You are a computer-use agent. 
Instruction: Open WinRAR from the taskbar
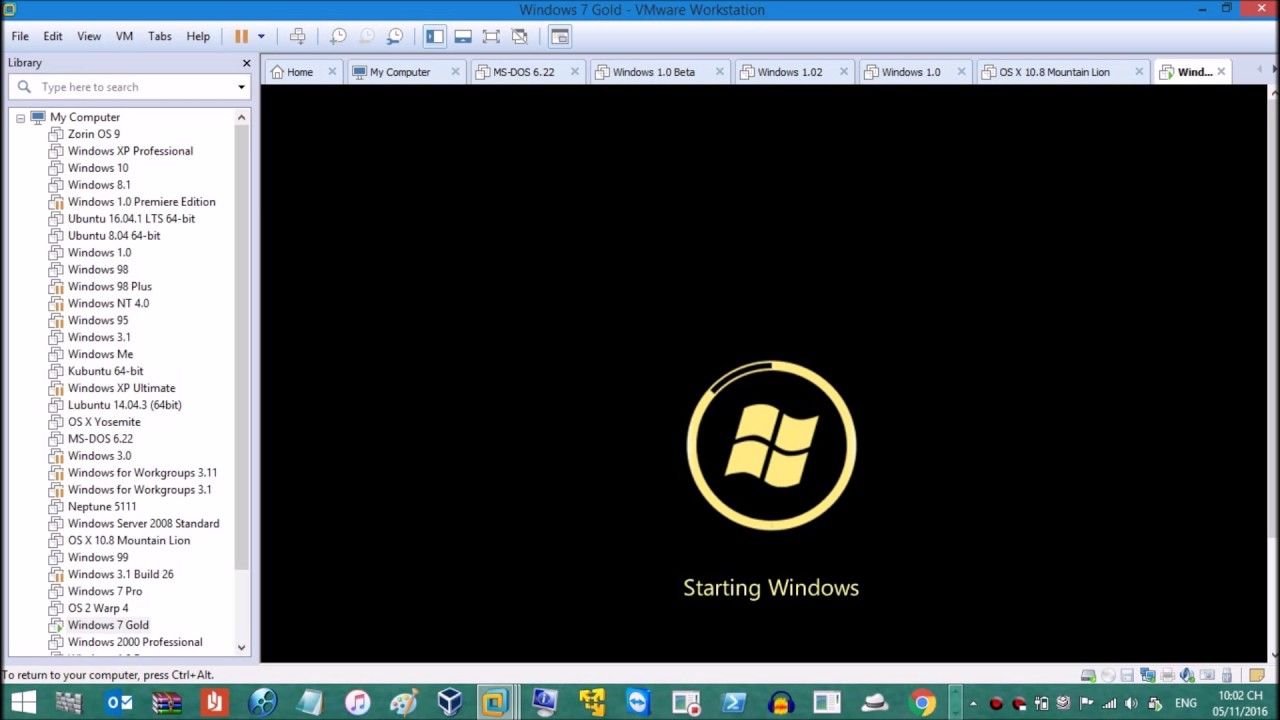coord(167,702)
